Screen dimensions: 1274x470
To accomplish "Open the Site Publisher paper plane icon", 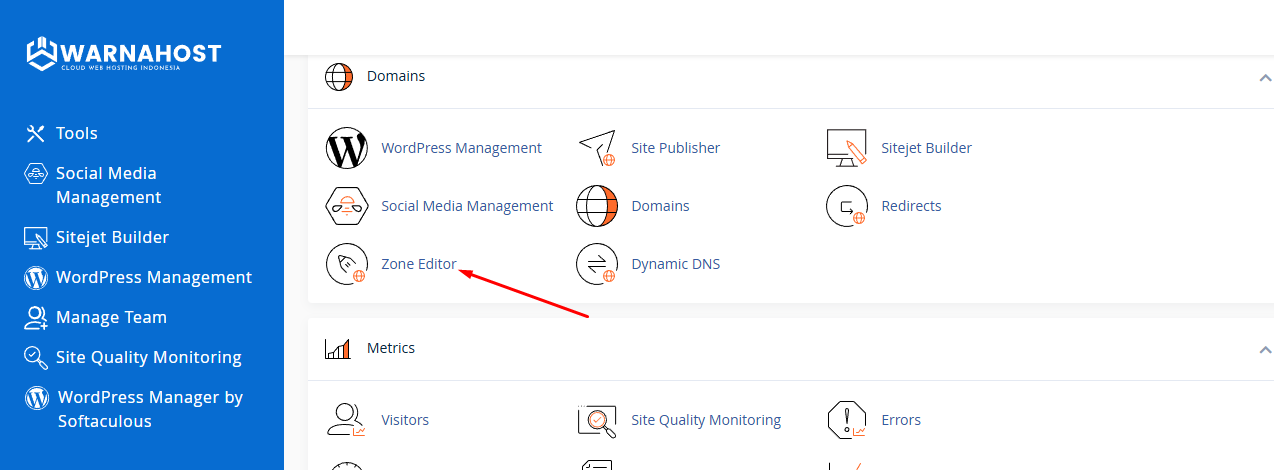I will click(x=597, y=148).
